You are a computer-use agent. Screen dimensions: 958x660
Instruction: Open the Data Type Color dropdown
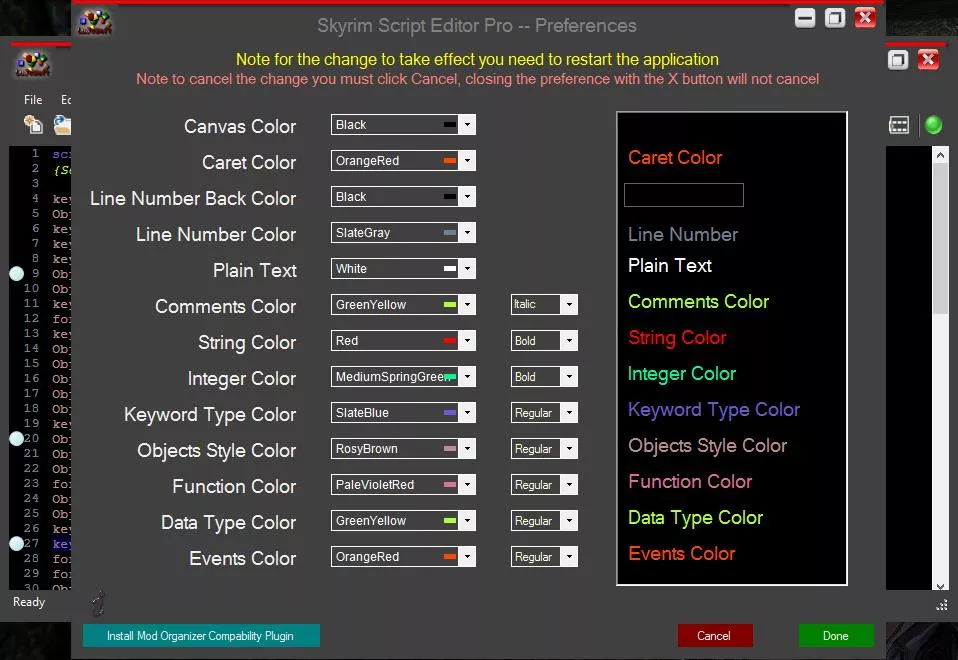467,521
